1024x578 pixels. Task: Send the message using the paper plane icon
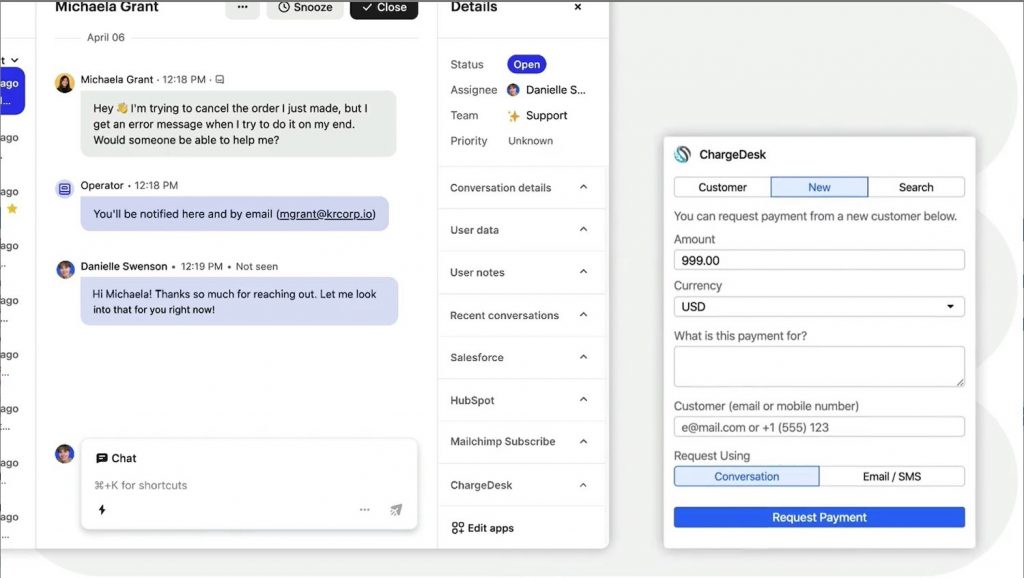[x=396, y=510]
